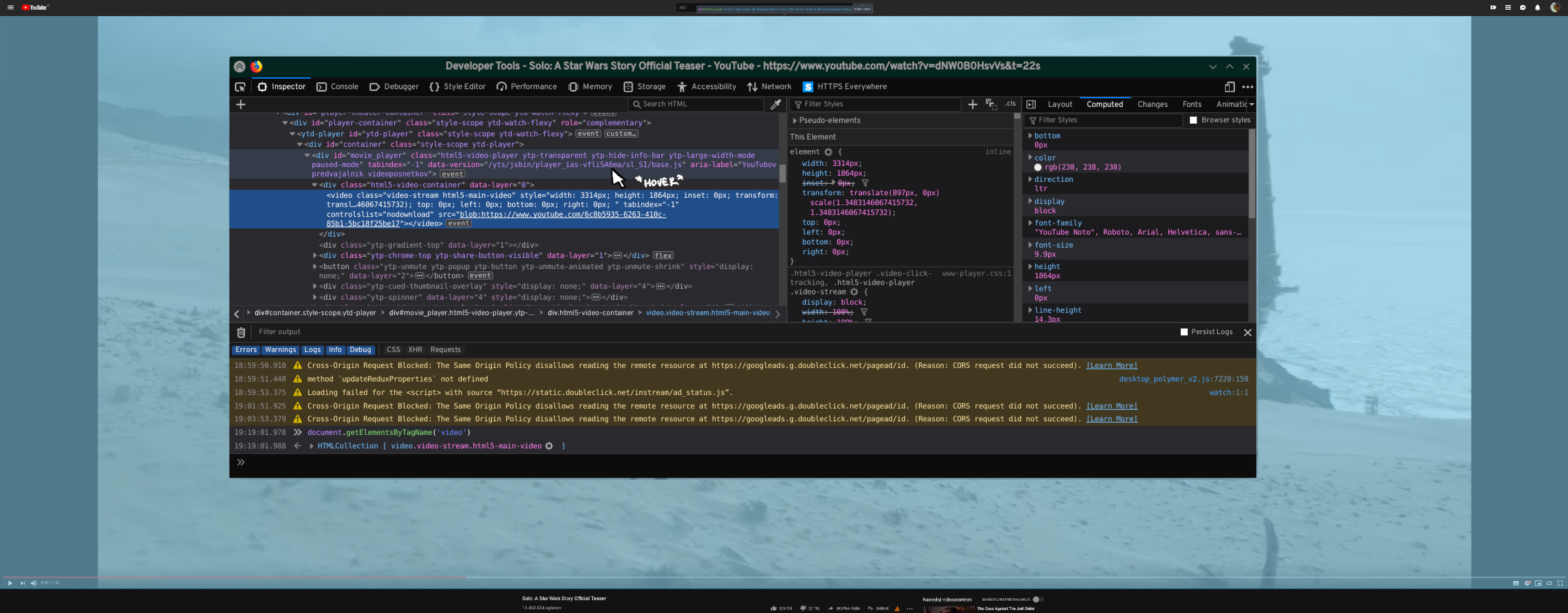
Task: Open desktop_polymer_v2.js source link
Action: coord(1183,379)
